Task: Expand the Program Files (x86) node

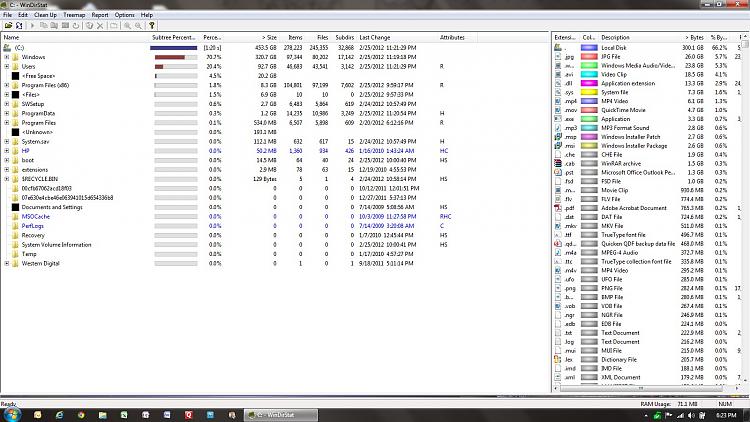Action: [7, 85]
